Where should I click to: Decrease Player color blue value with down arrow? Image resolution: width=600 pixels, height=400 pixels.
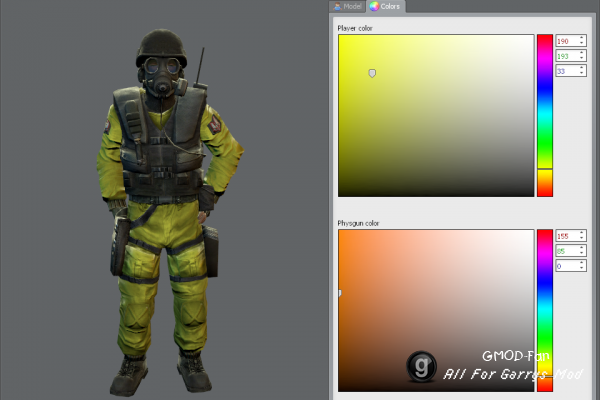(582, 73)
